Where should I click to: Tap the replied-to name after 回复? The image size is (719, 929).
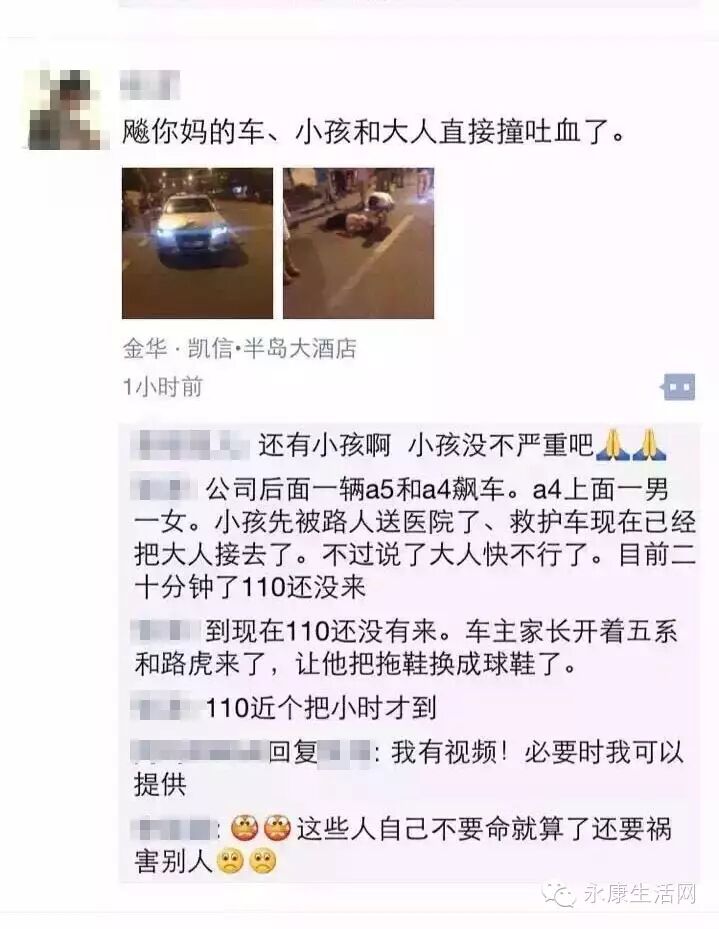345,753
